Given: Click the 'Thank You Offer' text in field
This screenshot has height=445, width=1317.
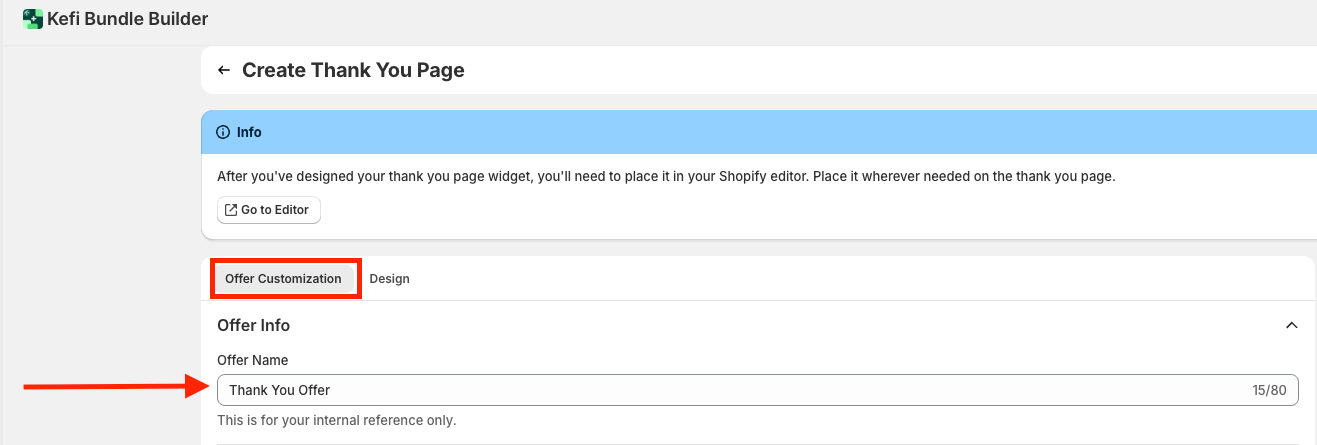Looking at the screenshot, I should [x=279, y=390].
